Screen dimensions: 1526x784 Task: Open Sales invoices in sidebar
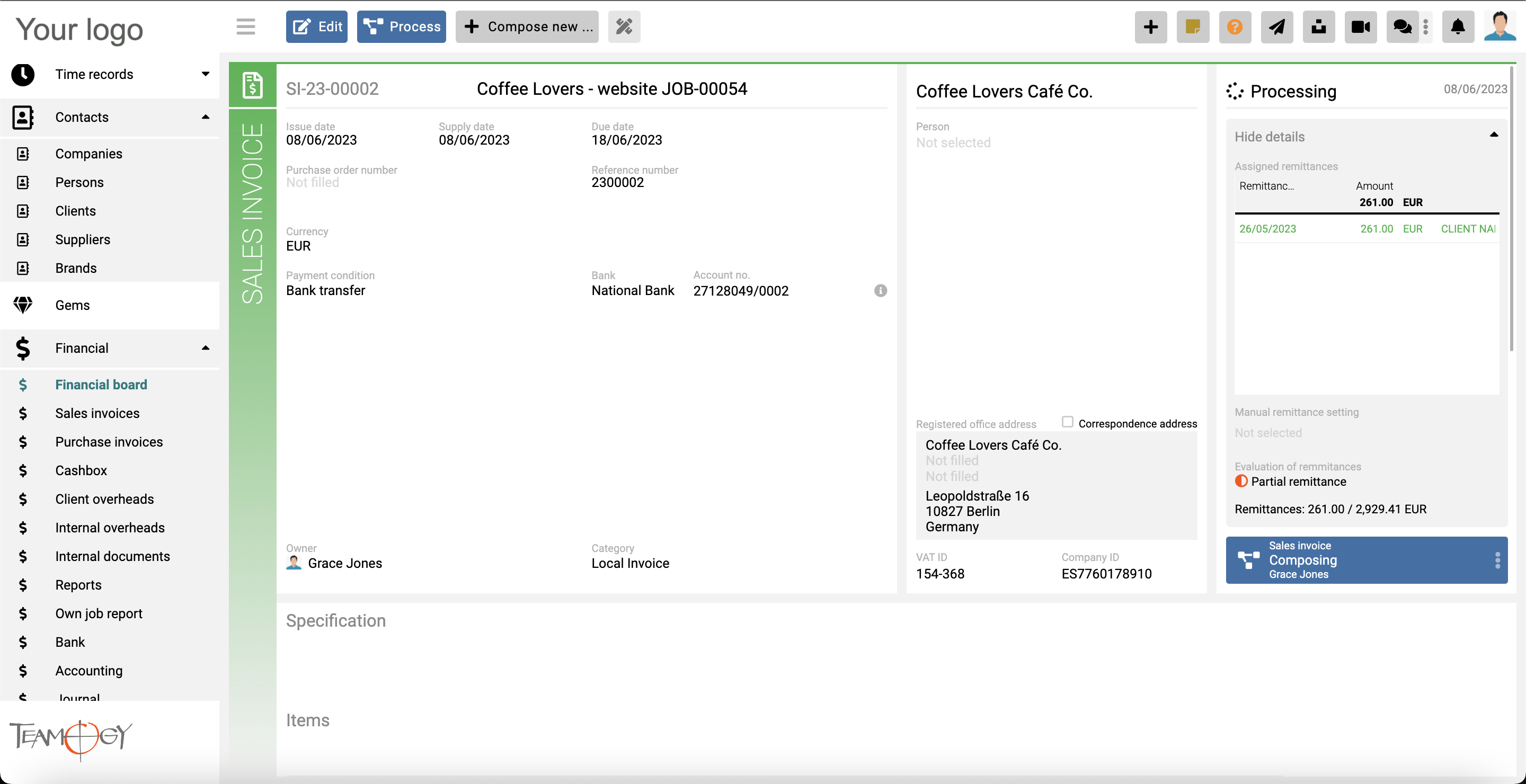pyautogui.click(x=97, y=413)
